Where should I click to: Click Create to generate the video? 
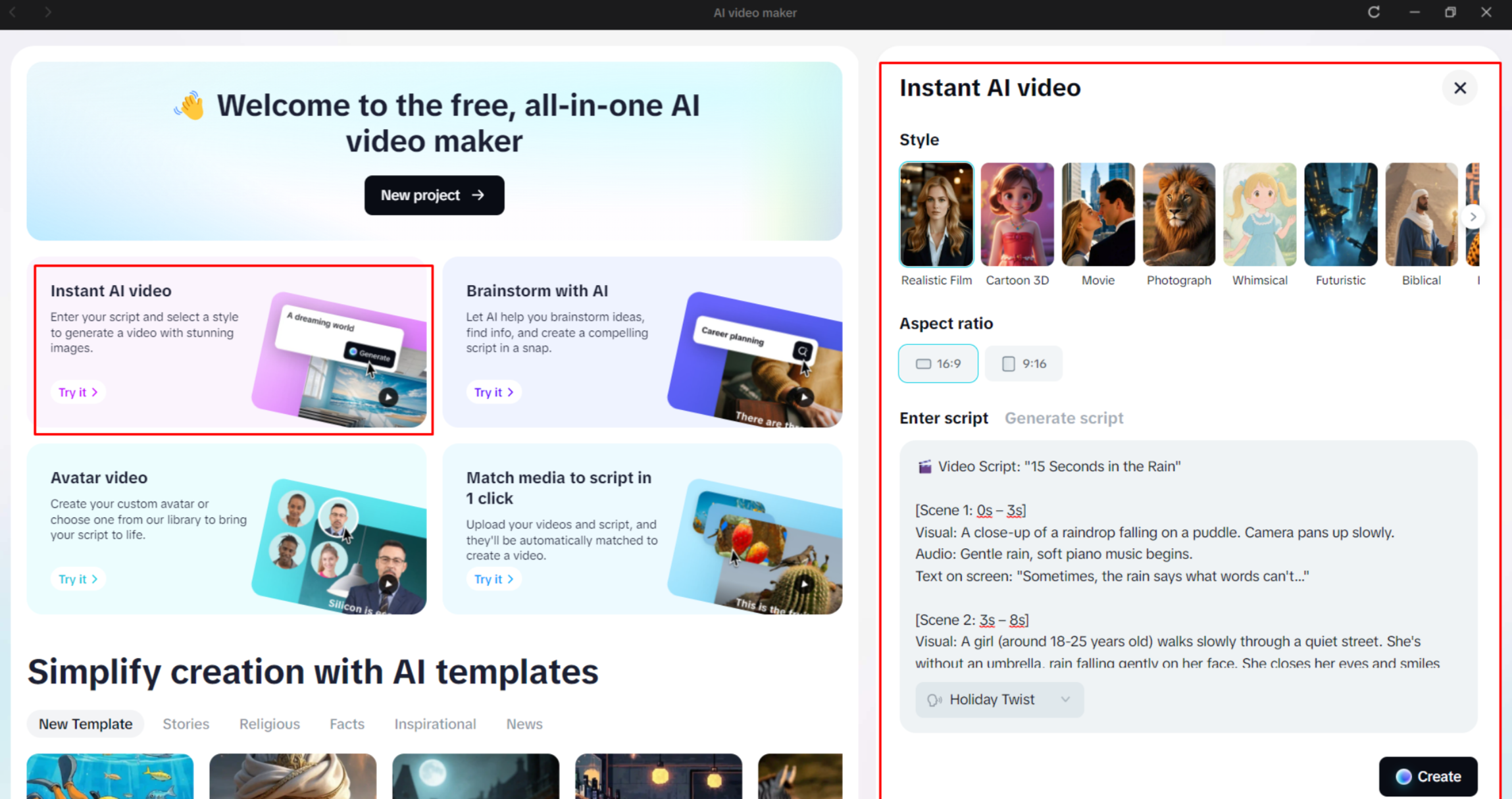pos(1428,777)
